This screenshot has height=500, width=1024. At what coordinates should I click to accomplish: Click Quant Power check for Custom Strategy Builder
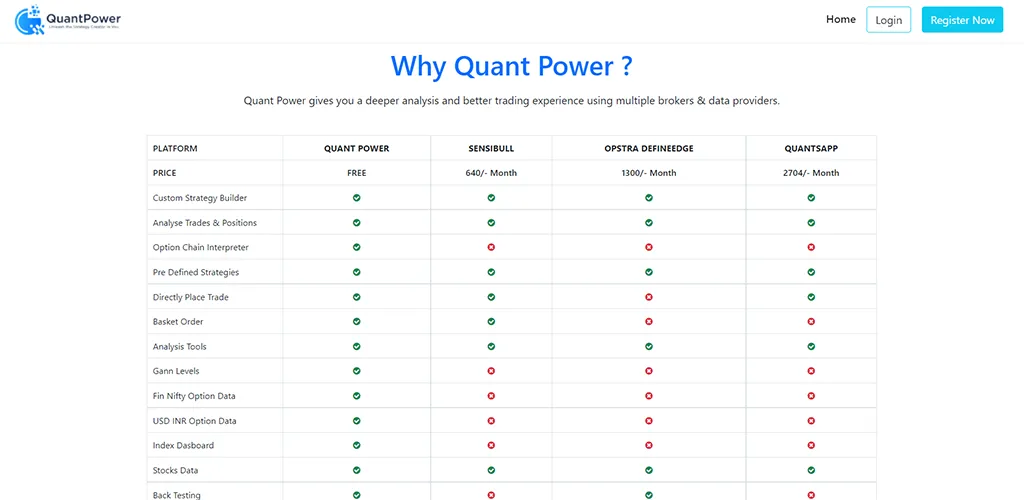pos(357,198)
